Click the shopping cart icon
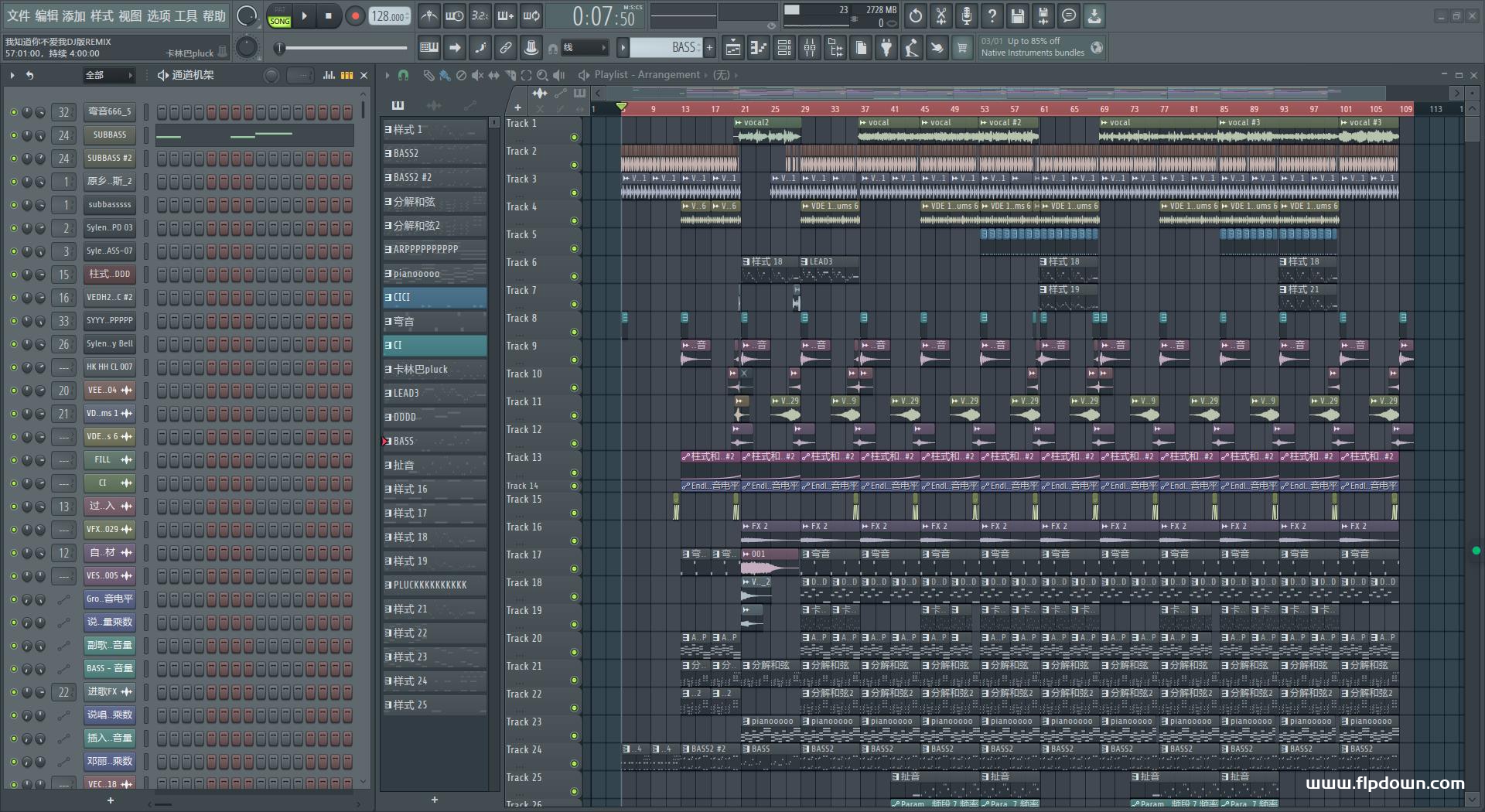This screenshot has height=812, width=1485. click(962, 48)
